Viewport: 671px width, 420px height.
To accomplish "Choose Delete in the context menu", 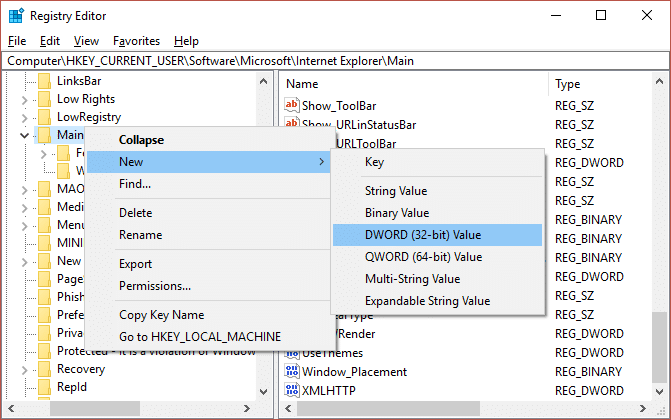I will (208, 213).
